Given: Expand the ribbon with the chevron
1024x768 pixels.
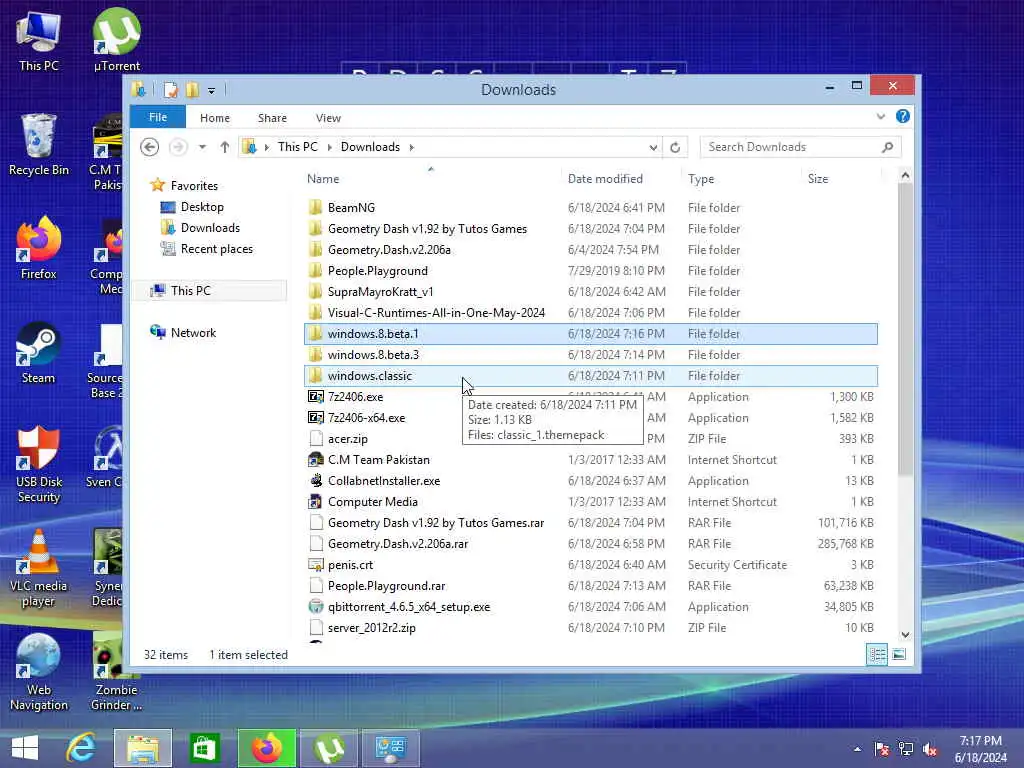Looking at the screenshot, I should coord(881,117).
